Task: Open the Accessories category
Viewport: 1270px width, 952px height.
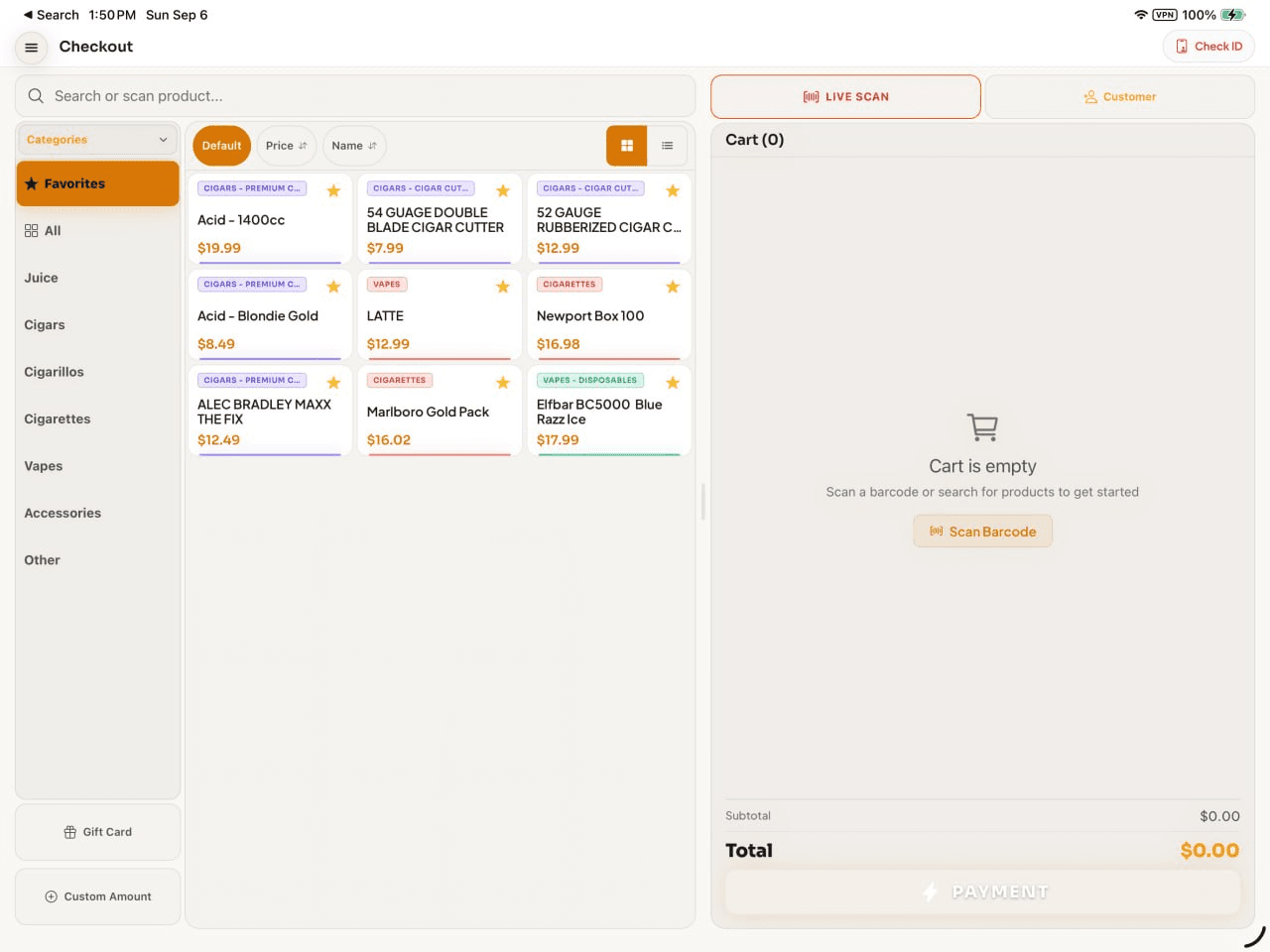Action: [97, 514]
